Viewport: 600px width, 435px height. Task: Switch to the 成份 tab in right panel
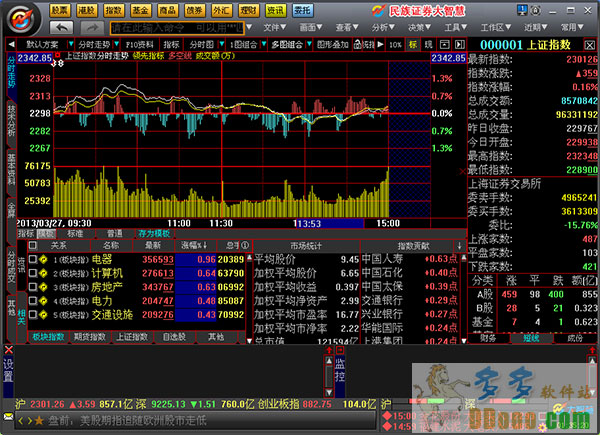coord(574,339)
